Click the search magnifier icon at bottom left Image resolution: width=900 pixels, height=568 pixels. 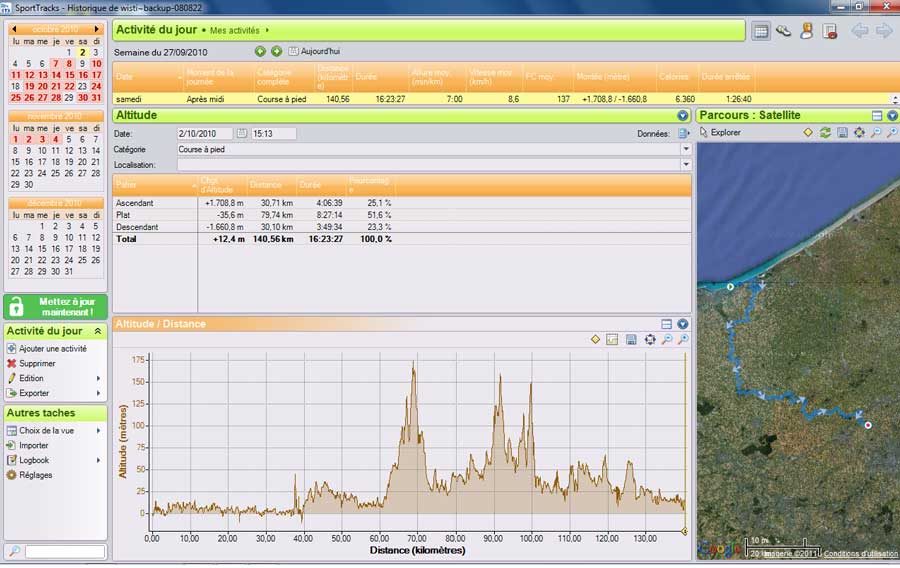14,552
